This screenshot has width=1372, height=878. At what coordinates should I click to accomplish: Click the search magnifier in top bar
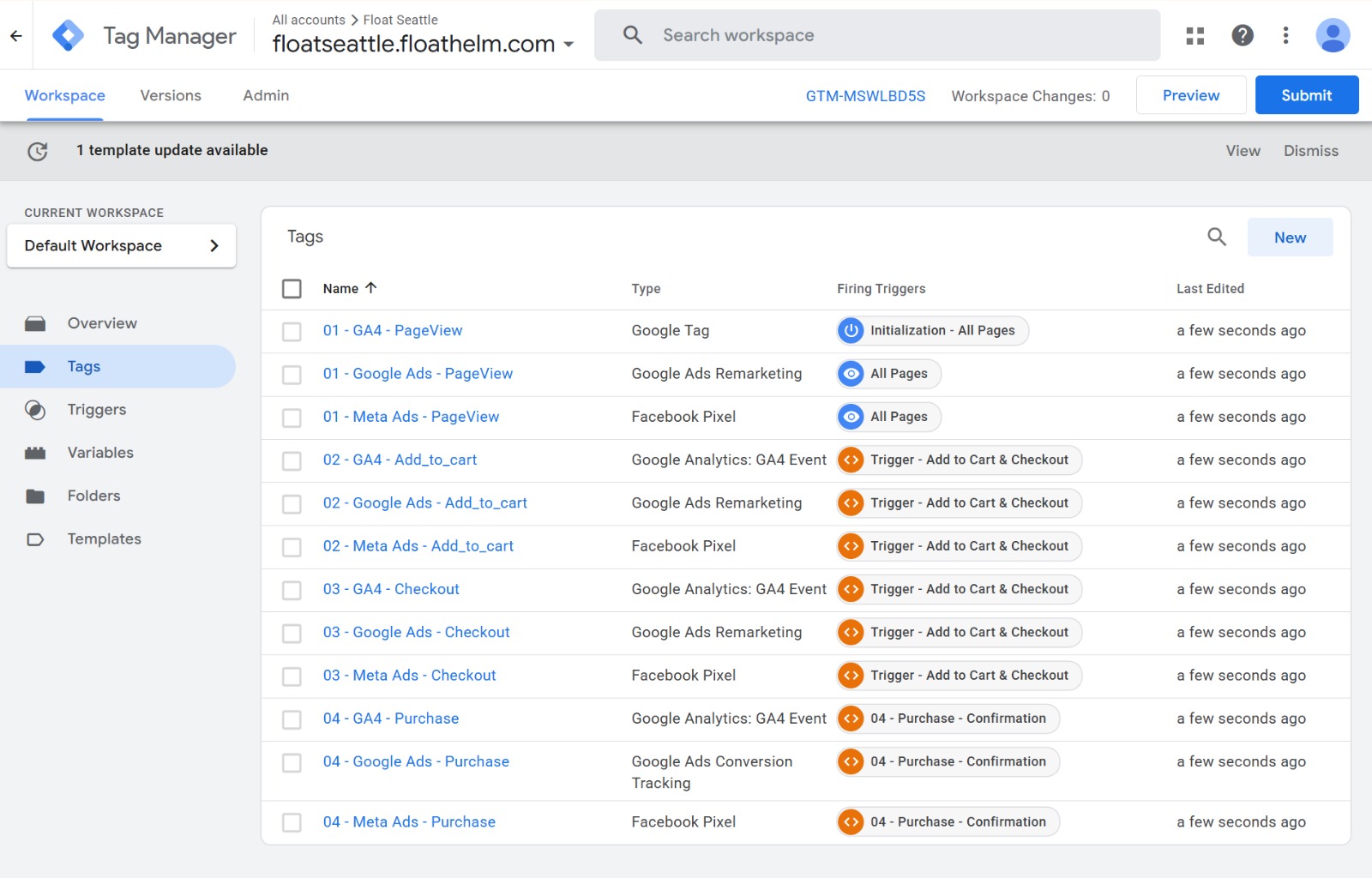[x=633, y=35]
